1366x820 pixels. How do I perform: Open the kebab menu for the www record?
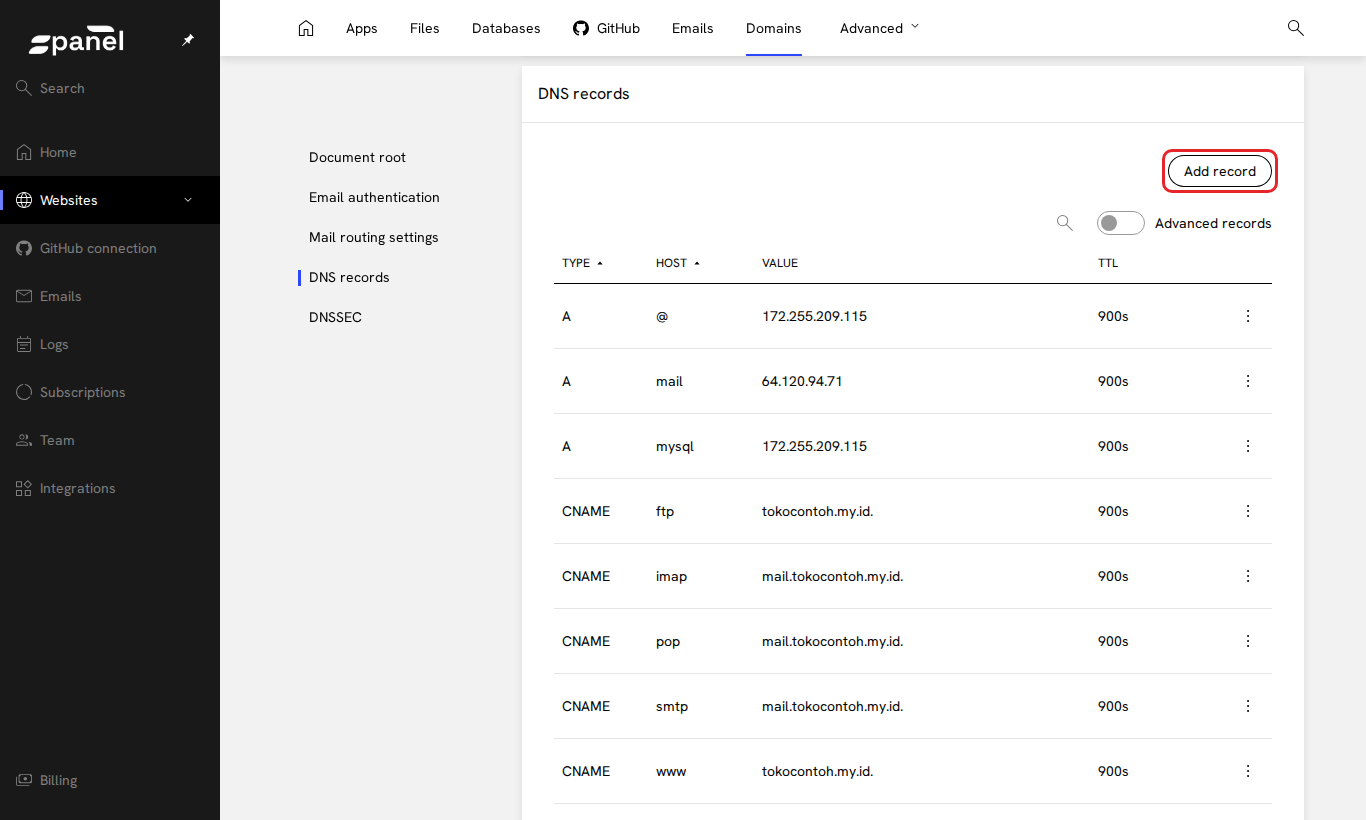point(1247,771)
